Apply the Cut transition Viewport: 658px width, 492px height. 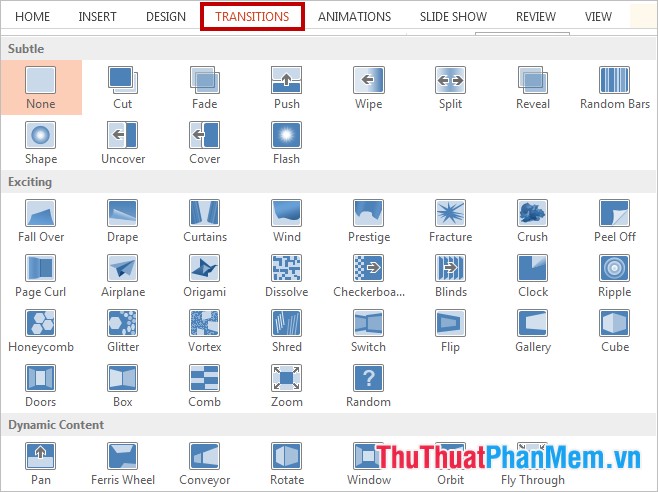(x=123, y=87)
